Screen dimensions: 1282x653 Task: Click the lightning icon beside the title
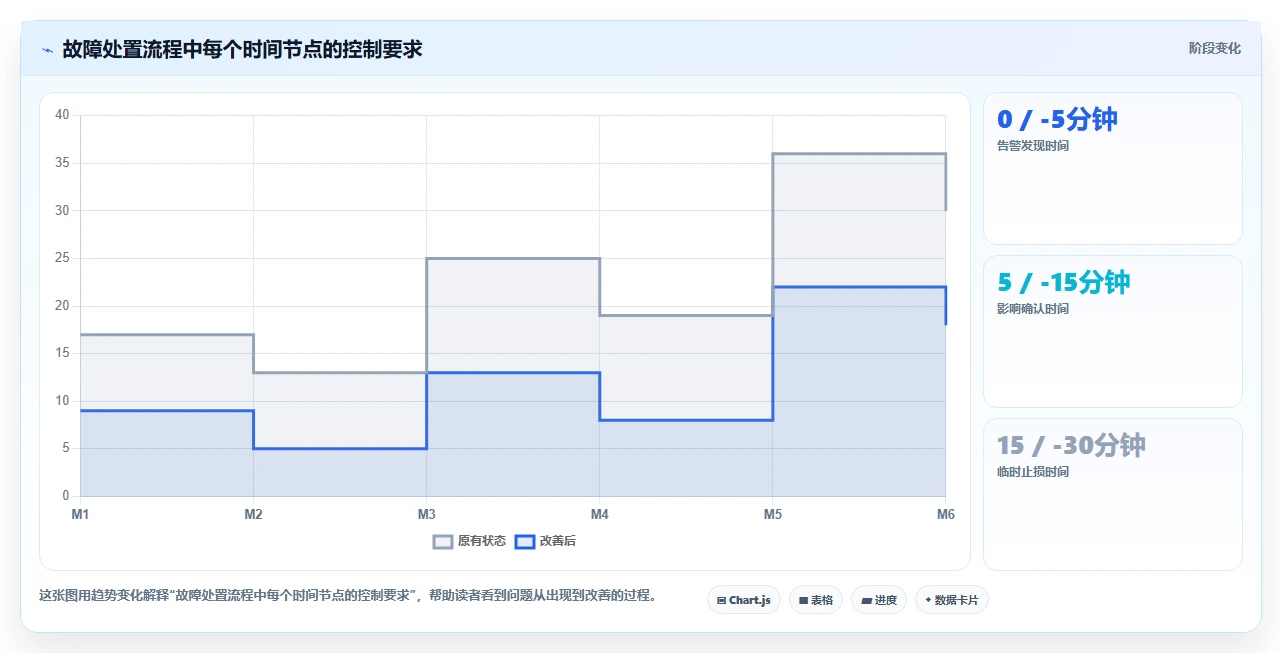tap(48, 50)
